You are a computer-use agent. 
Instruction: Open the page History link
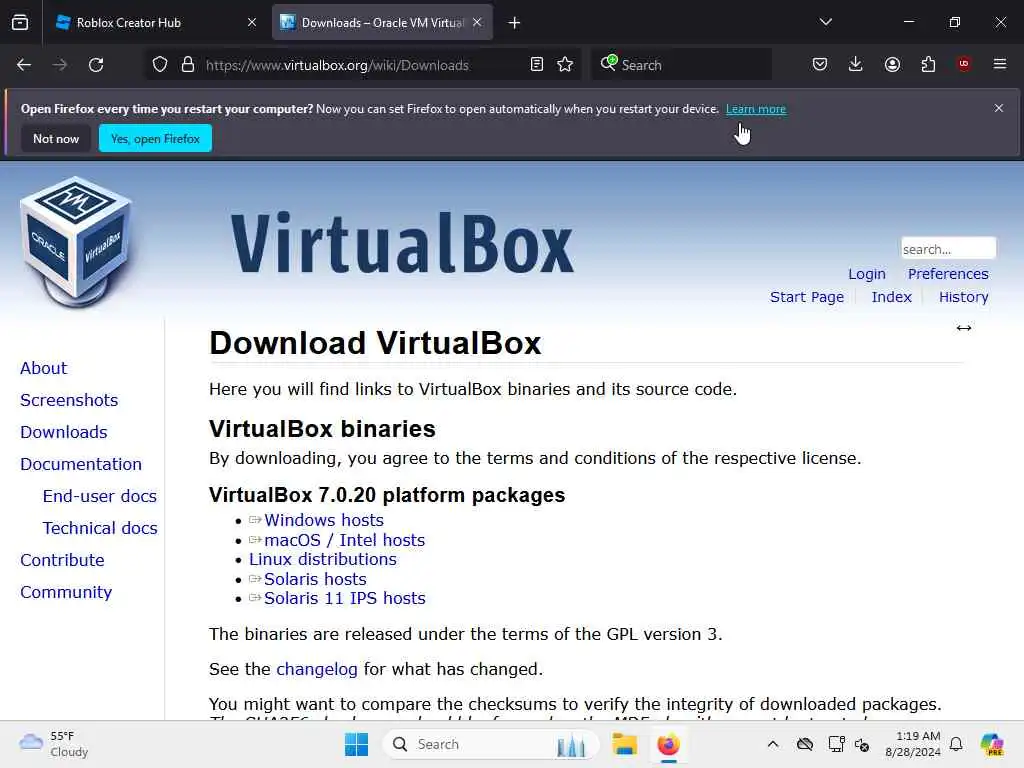point(963,297)
